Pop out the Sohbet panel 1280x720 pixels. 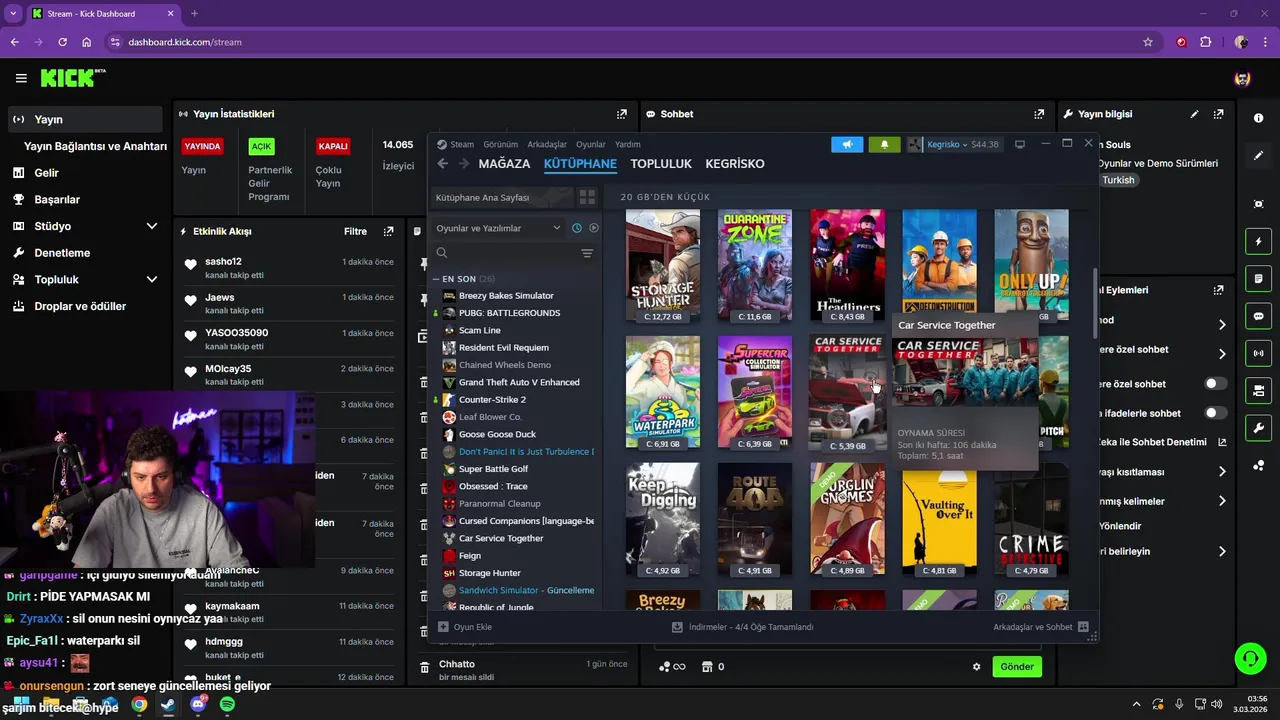tap(1039, 114)
